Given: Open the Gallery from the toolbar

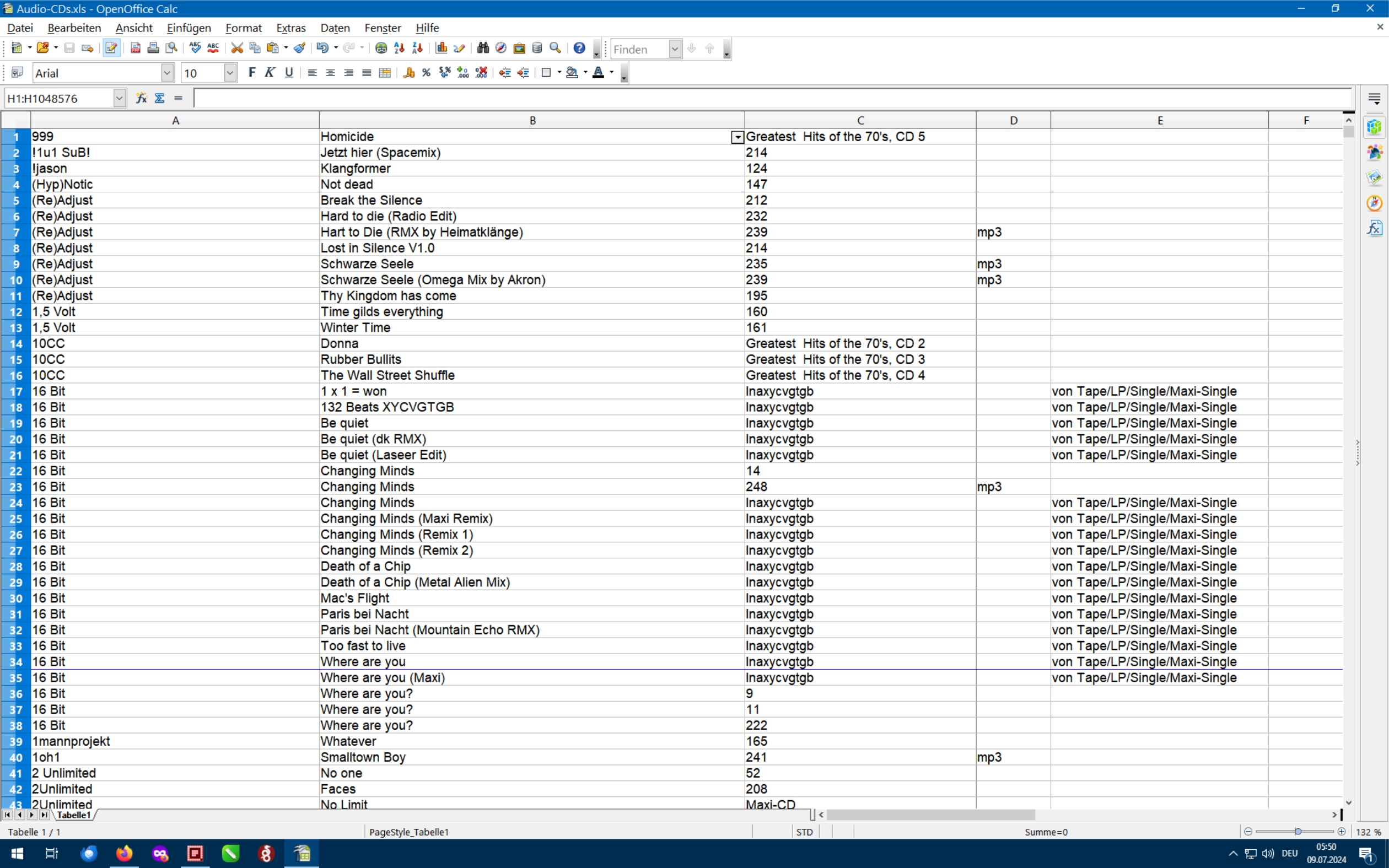Looking at the screenshot, I should [x=519, y=48].
